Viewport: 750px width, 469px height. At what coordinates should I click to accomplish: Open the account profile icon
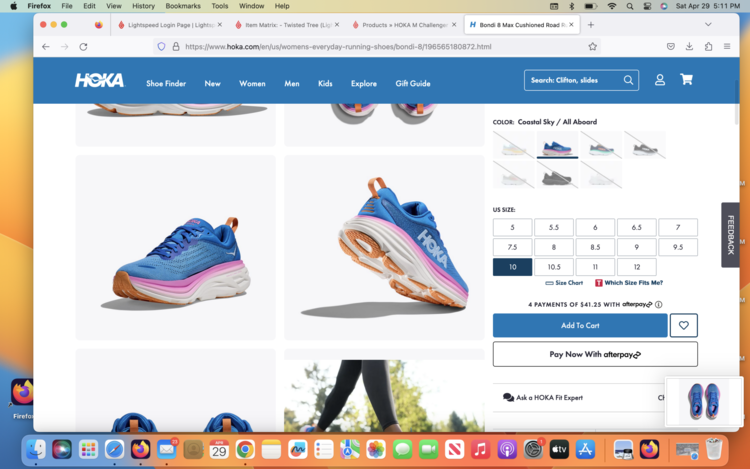[660, 80]
